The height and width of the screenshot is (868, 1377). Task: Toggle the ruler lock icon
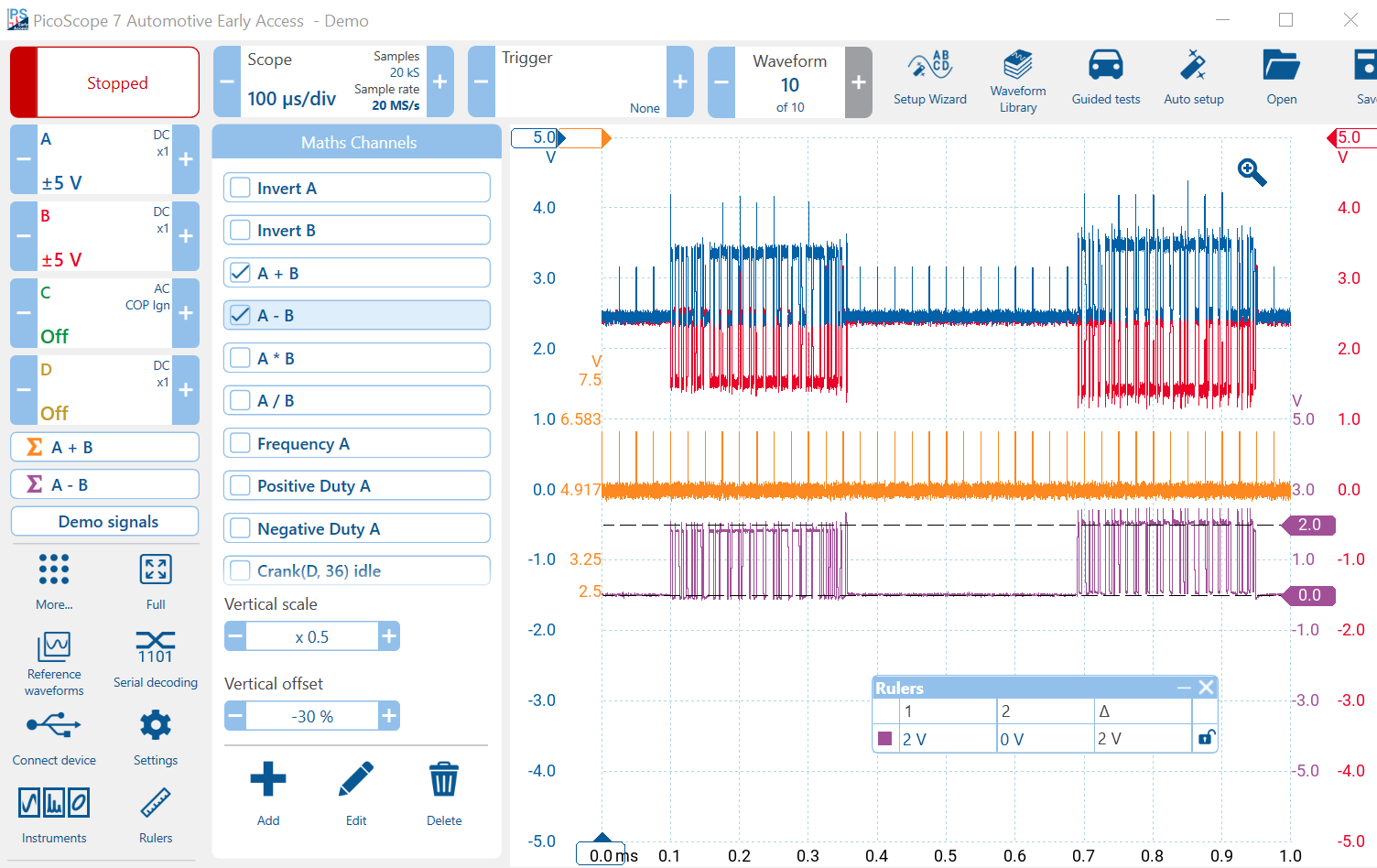click(1206, 738)
